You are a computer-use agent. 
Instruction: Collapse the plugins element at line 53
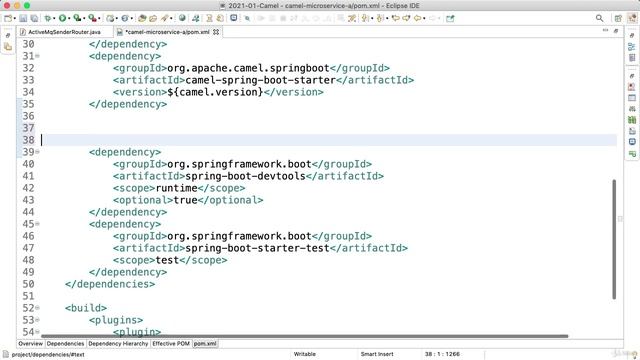click(x=38, y=320)
